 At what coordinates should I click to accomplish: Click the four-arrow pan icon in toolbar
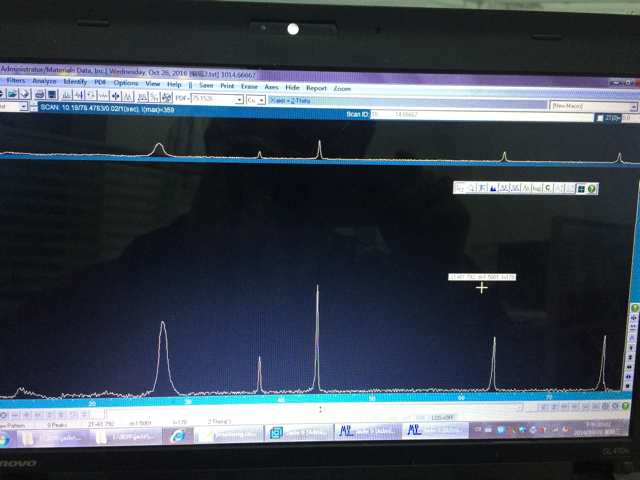(116, 96)
